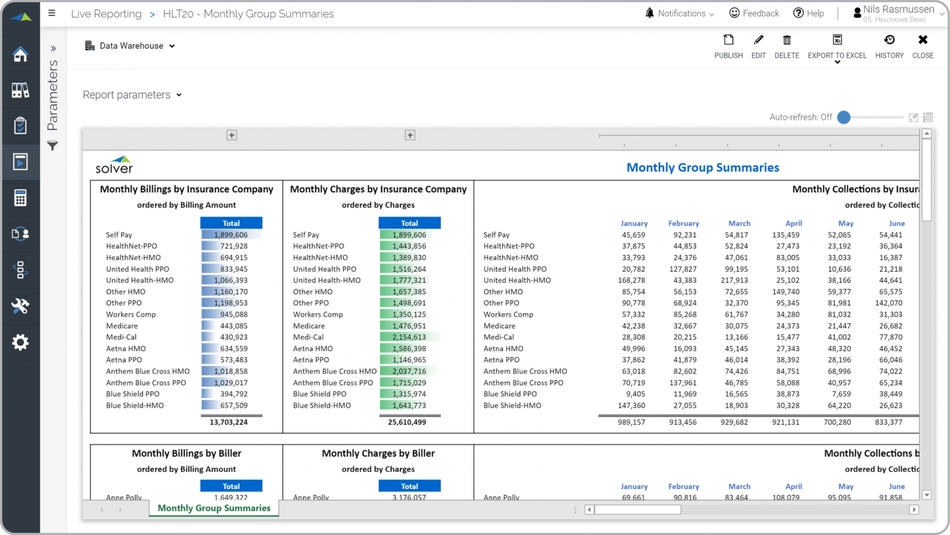Open the Data Warehouse dropdown
This screenshot has height=535, width=950.
click(130, 46)
